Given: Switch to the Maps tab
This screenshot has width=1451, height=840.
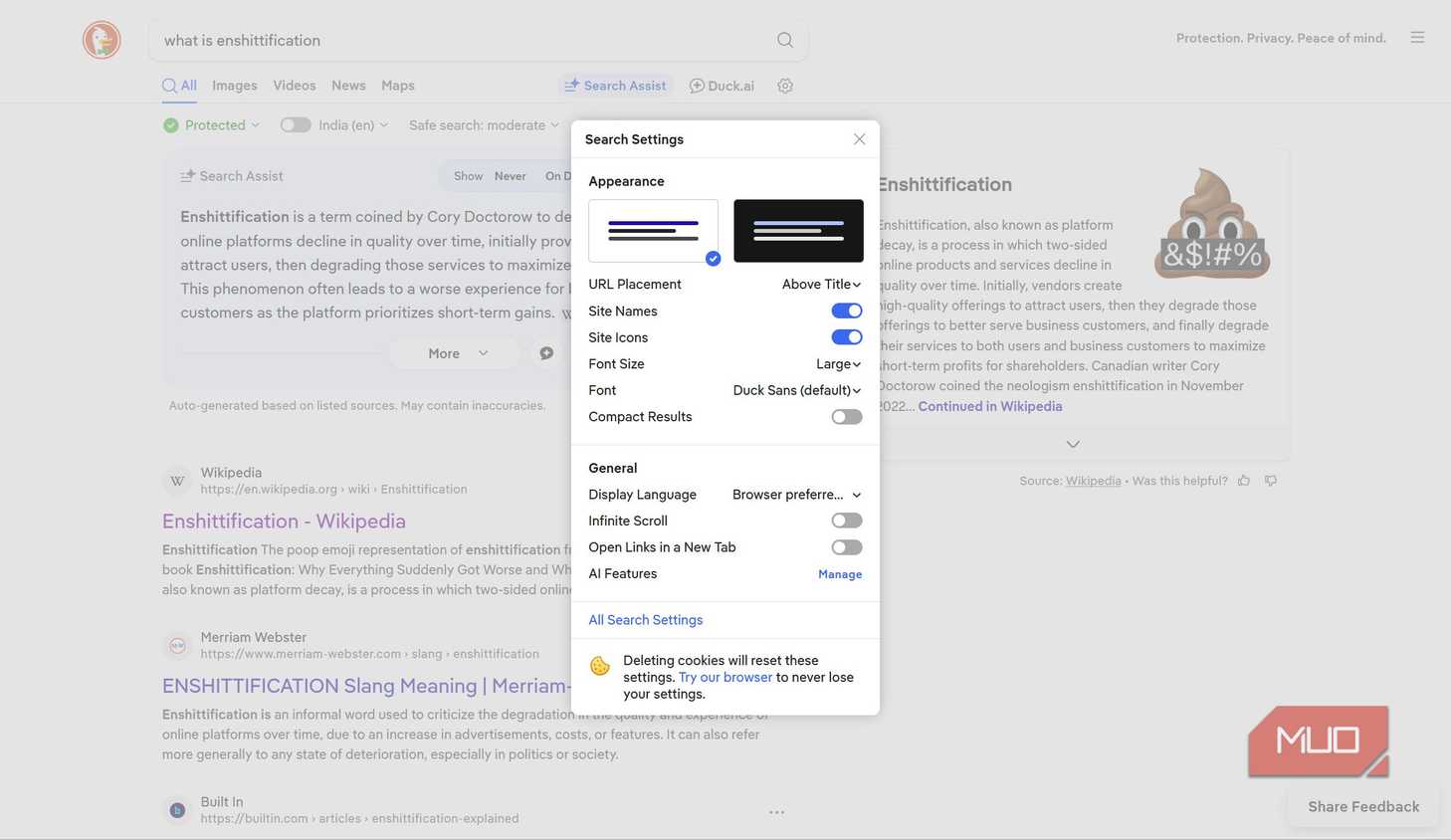Looking at the screenshot, I should 398,86.
